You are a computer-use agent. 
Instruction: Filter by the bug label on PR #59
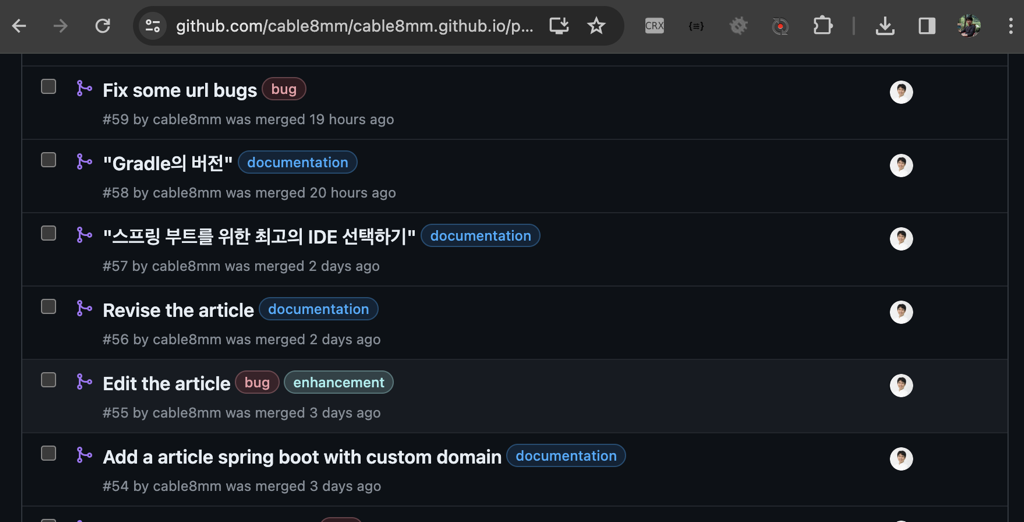tap(284, 89)
